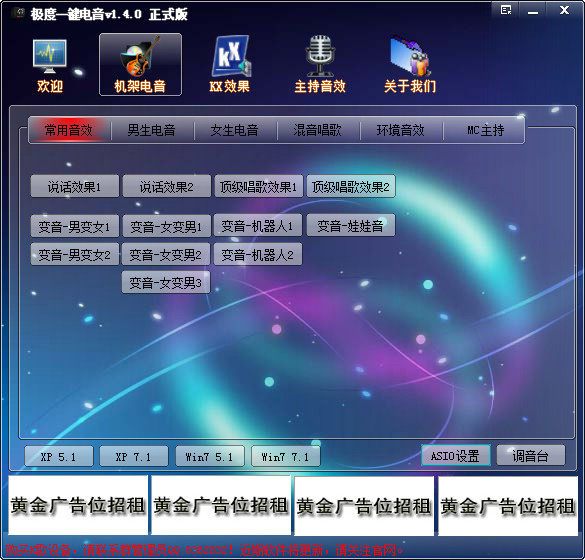Select 变音-女变男3 voice changer

166,282
